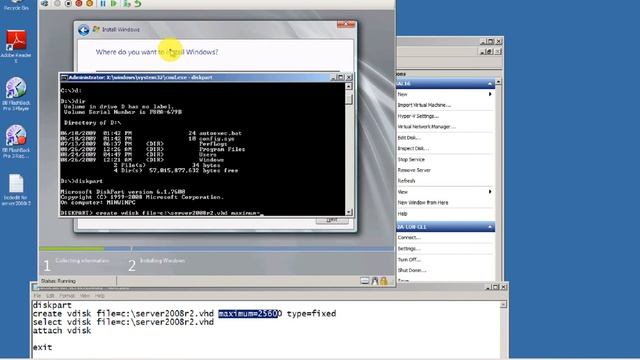
Task: Click Remove Server in Actions pane
Action: [414, 170]
